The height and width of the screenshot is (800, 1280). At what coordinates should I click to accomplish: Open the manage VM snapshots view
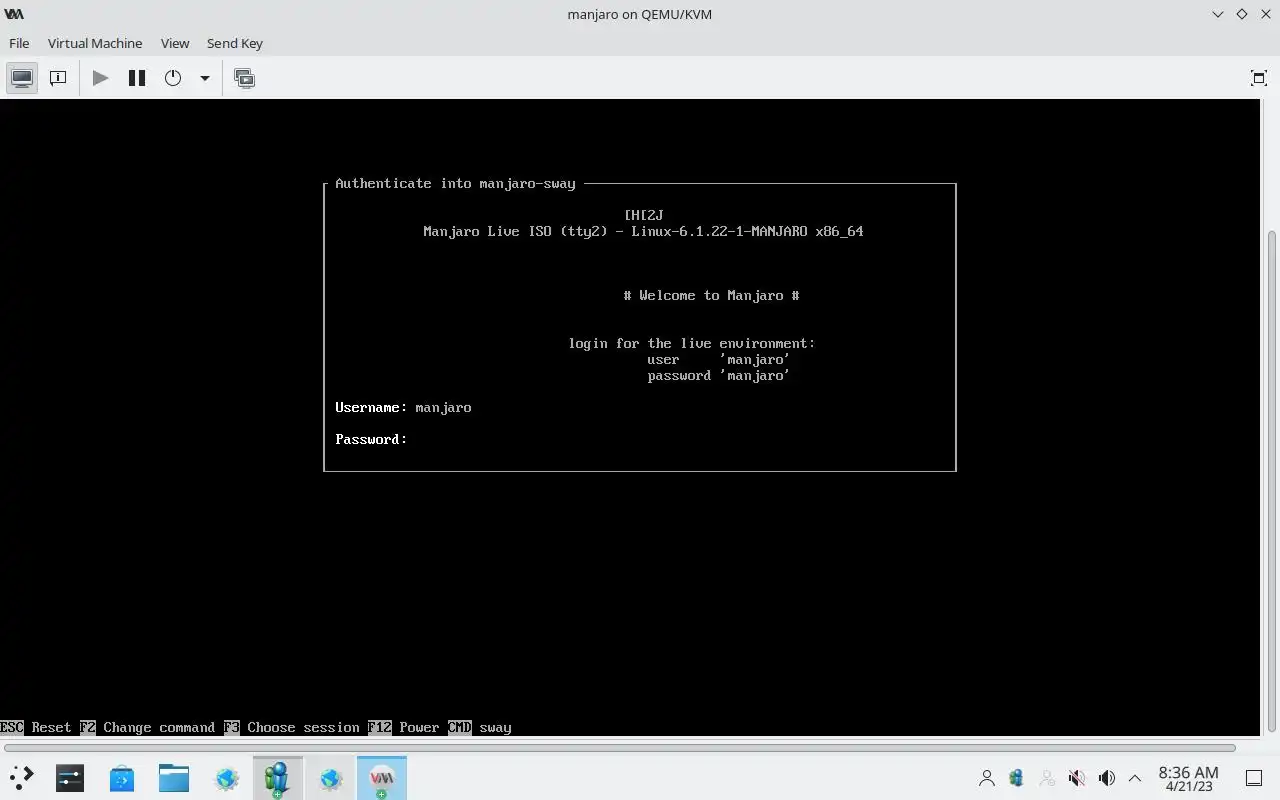pyautogui.click(x=244, y=78)
